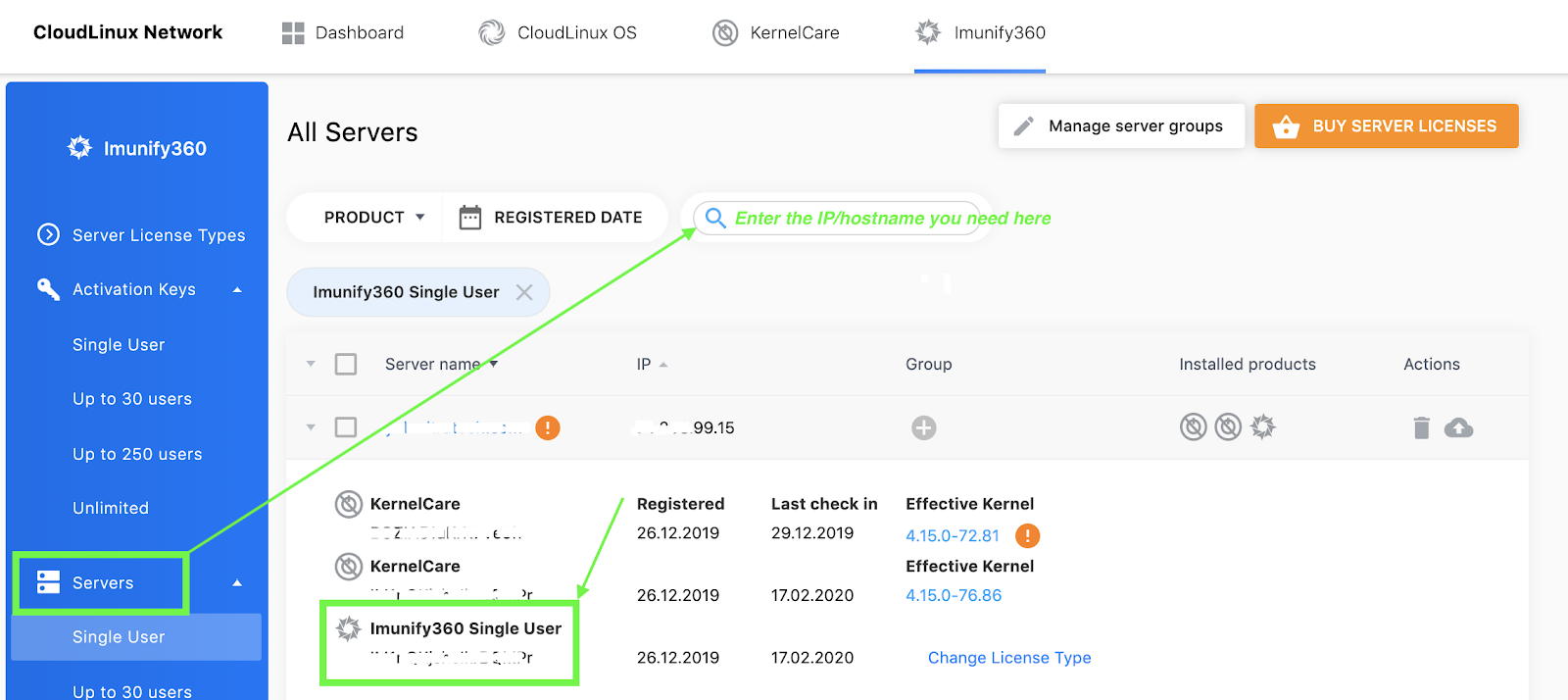Click the trash delete icon in server row
Screen dimensions: 1568x700
1421,427
